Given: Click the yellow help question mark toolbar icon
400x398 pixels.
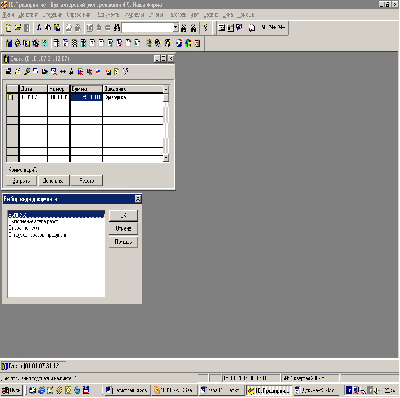Looking at the screenshot, I should click(206, 28).
